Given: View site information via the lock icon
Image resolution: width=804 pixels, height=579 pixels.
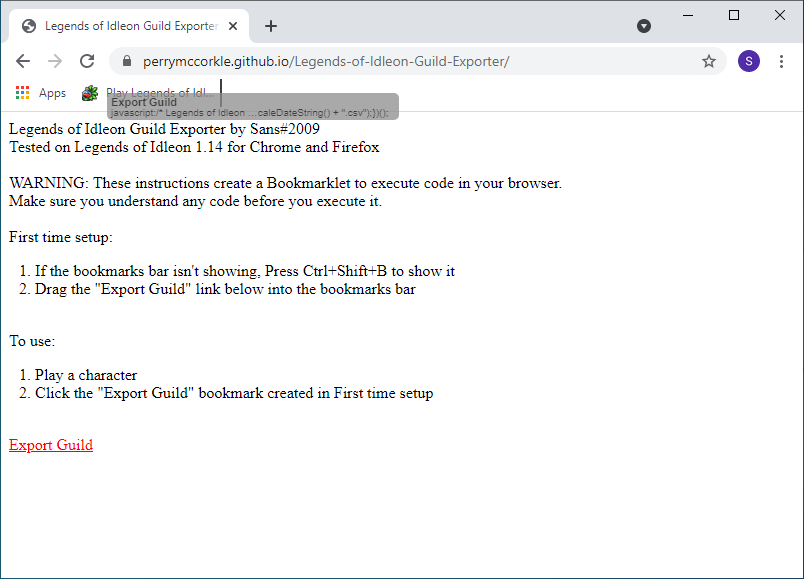Looking at the screenshot, I should pyautogui.click(x=127, y=61).
